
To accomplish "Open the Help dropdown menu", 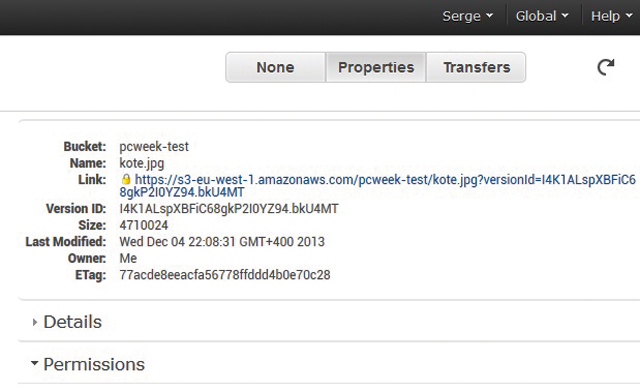I will [611, 16].
